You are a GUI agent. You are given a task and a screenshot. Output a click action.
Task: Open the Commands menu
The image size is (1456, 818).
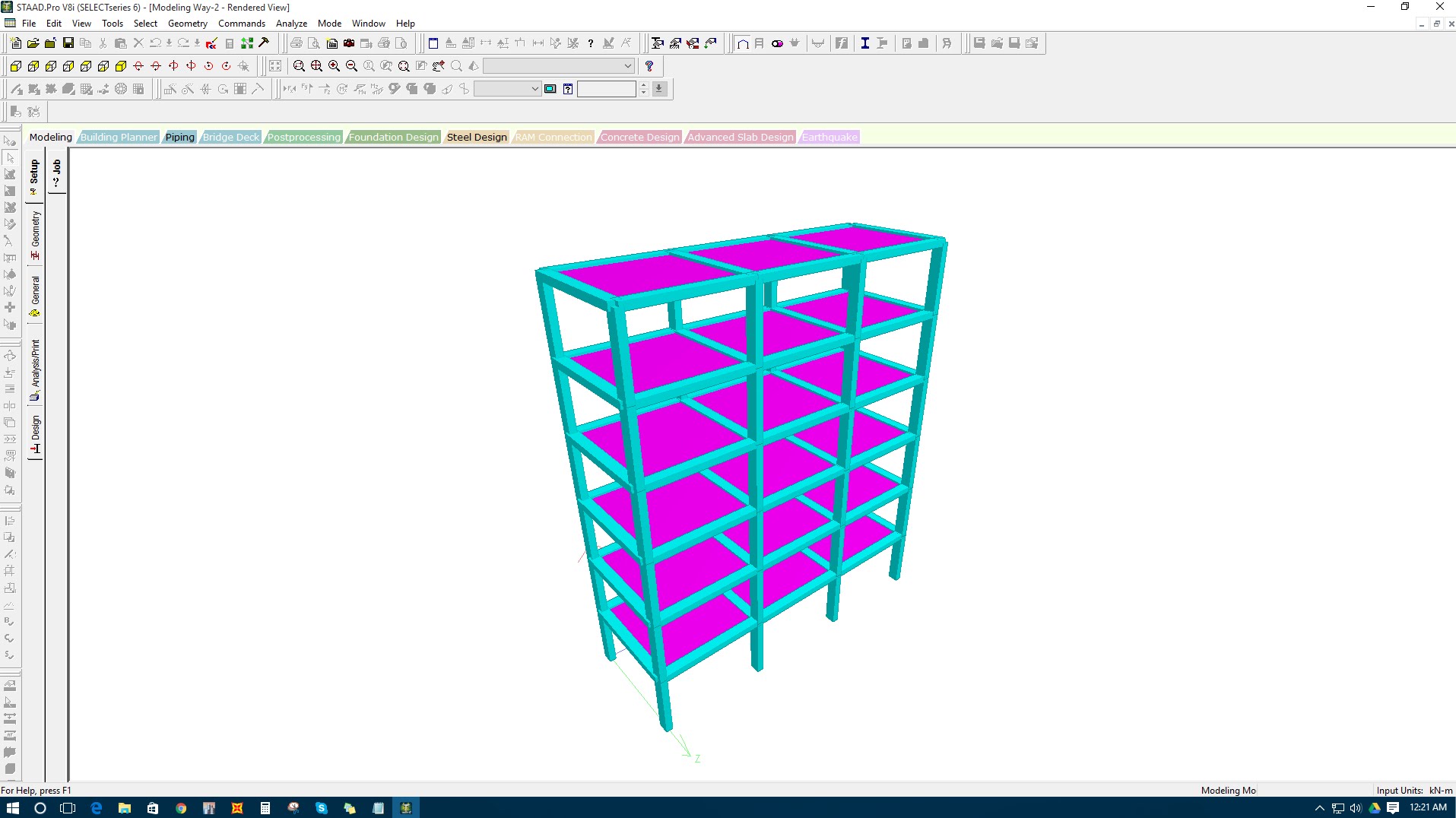[242, 24]
